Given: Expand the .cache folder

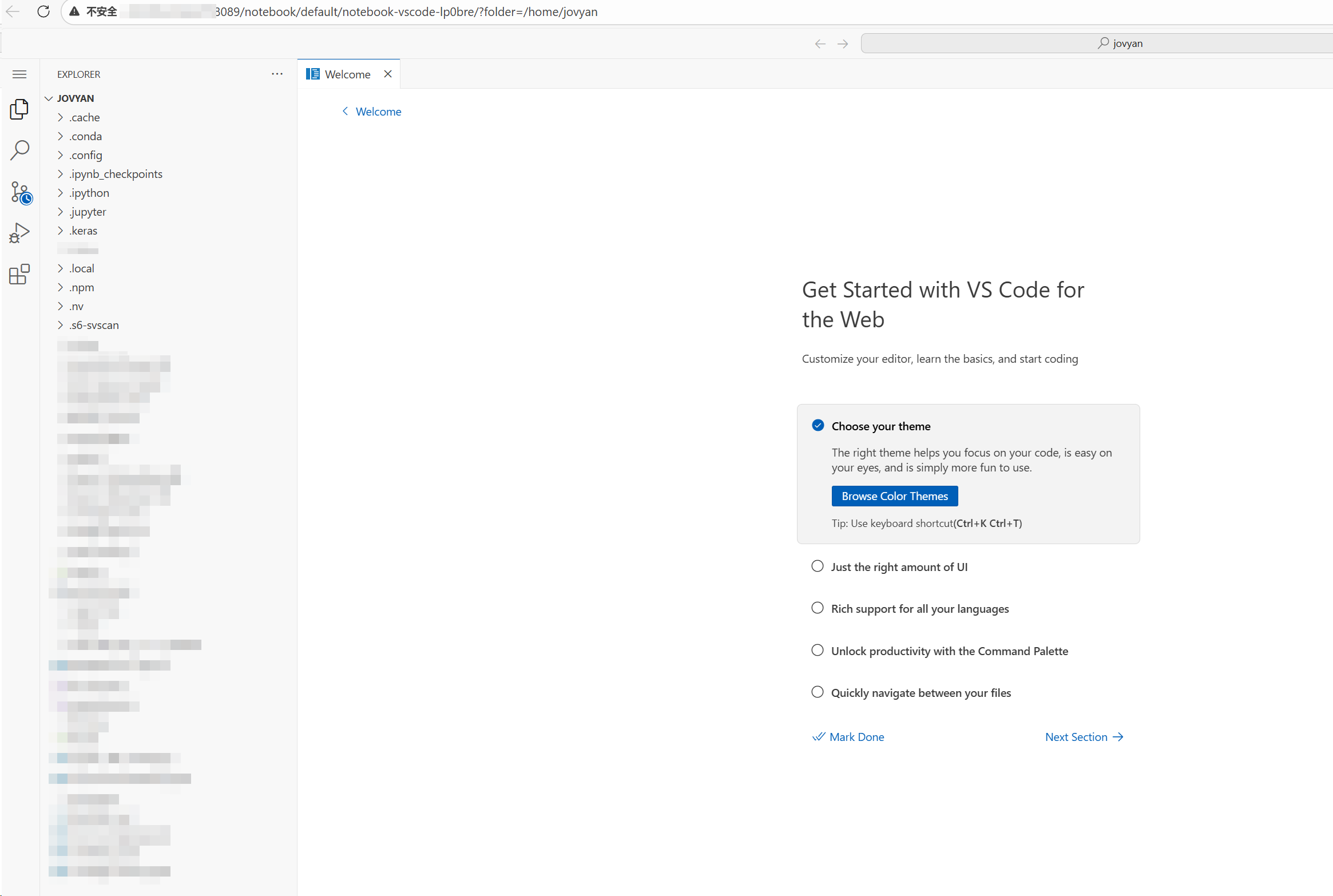Looking at the screenshot, I should click(85, 117).
